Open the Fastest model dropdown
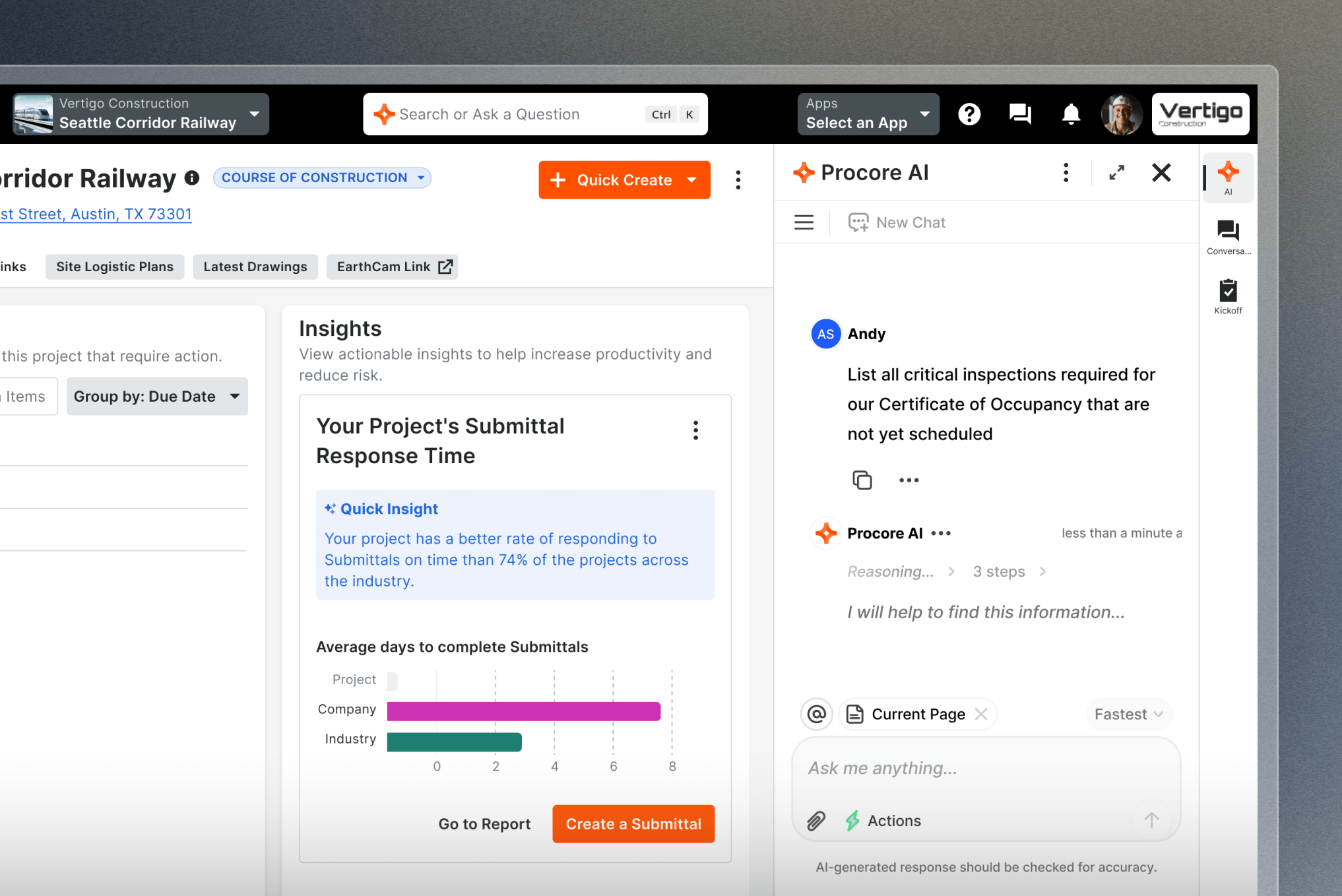This screenshot has height=896, width=1342. click(1129, 714)
